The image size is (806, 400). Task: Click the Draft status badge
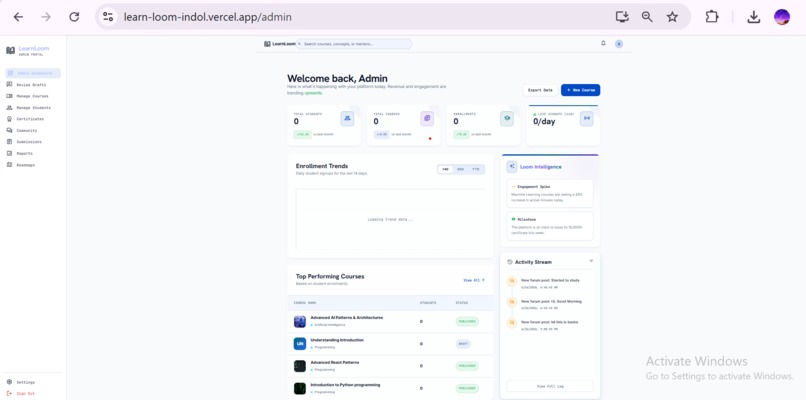[463, 344]
